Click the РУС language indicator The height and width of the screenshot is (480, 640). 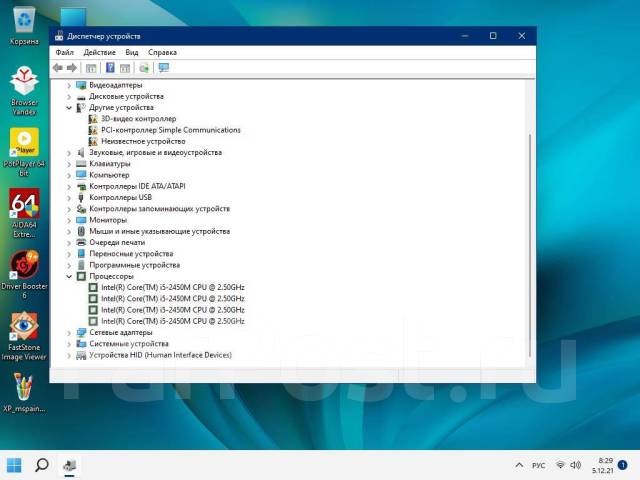coord(538,465)
